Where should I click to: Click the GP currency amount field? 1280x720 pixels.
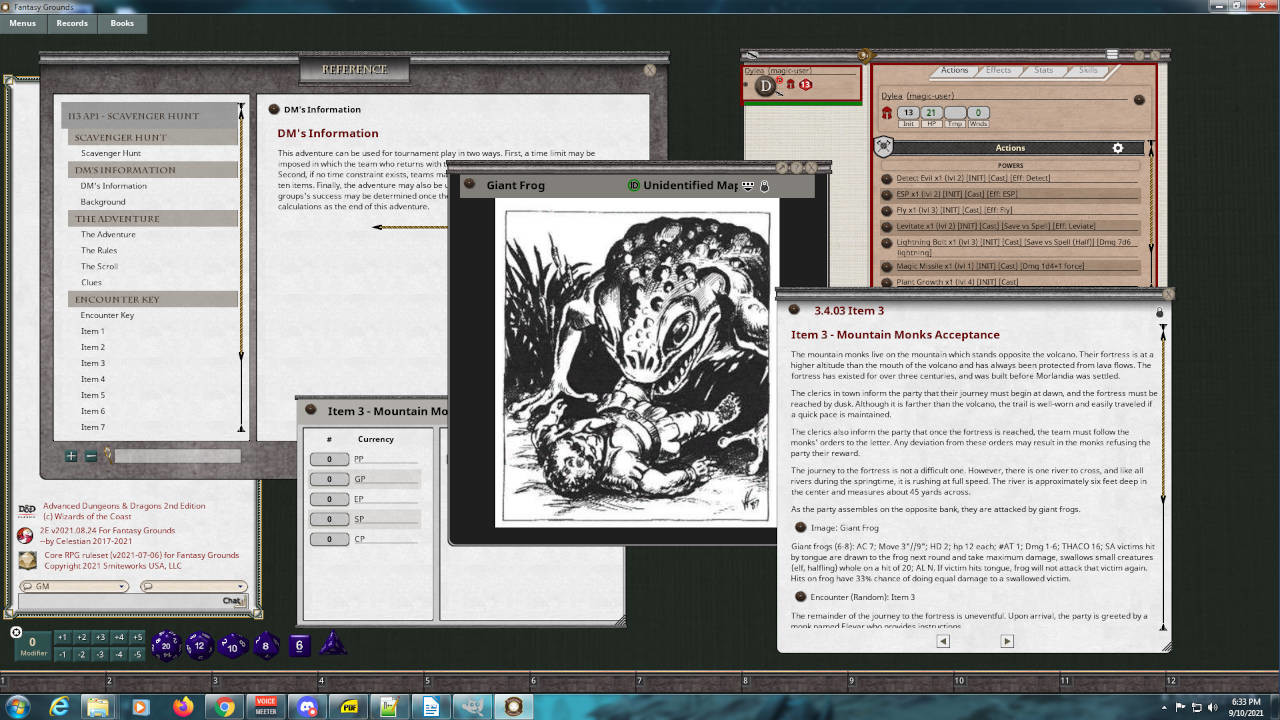tap(329, 480)
